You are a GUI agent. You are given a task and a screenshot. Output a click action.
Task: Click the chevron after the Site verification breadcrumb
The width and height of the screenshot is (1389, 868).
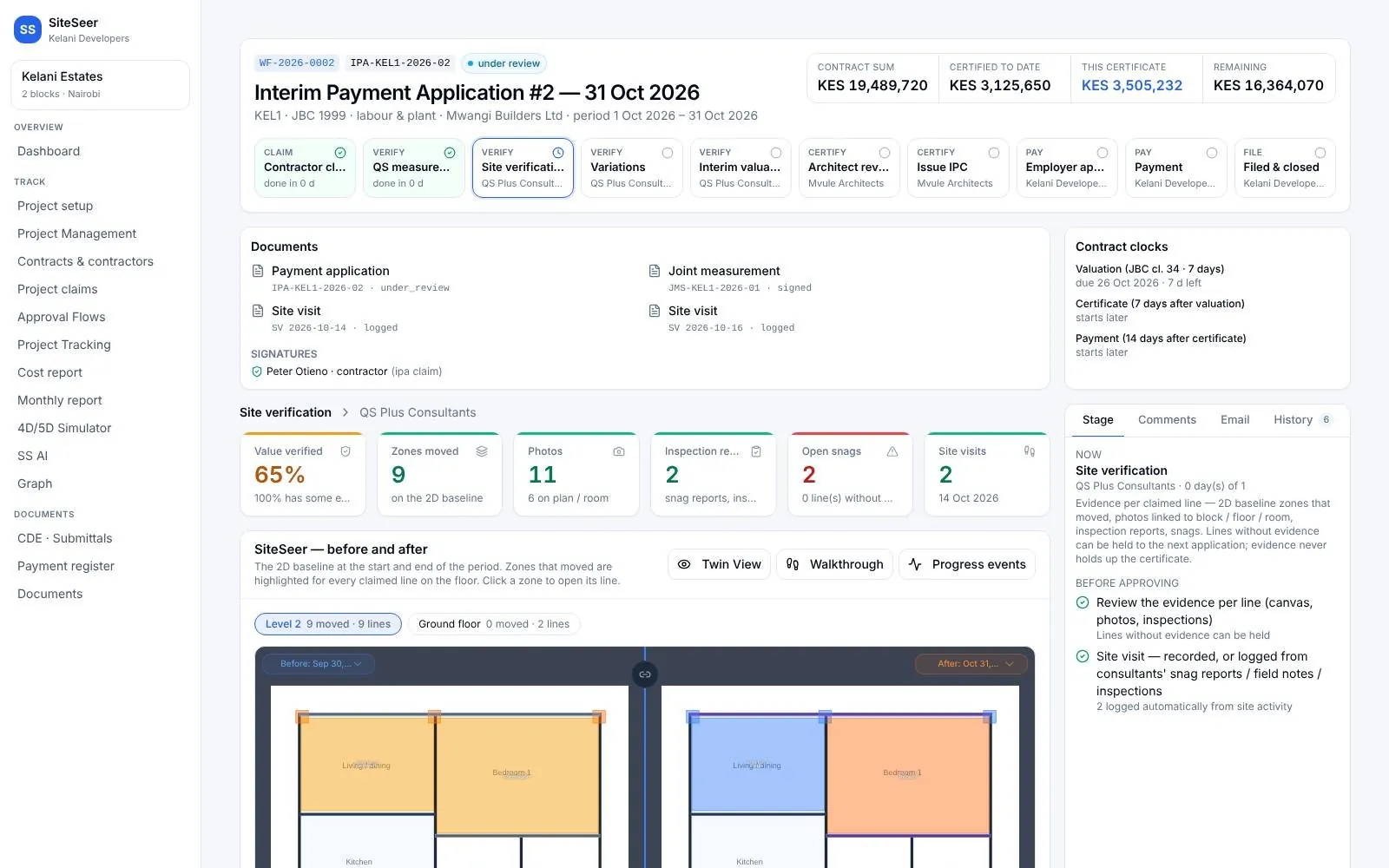pyautogui.click(x=346, y=412)
